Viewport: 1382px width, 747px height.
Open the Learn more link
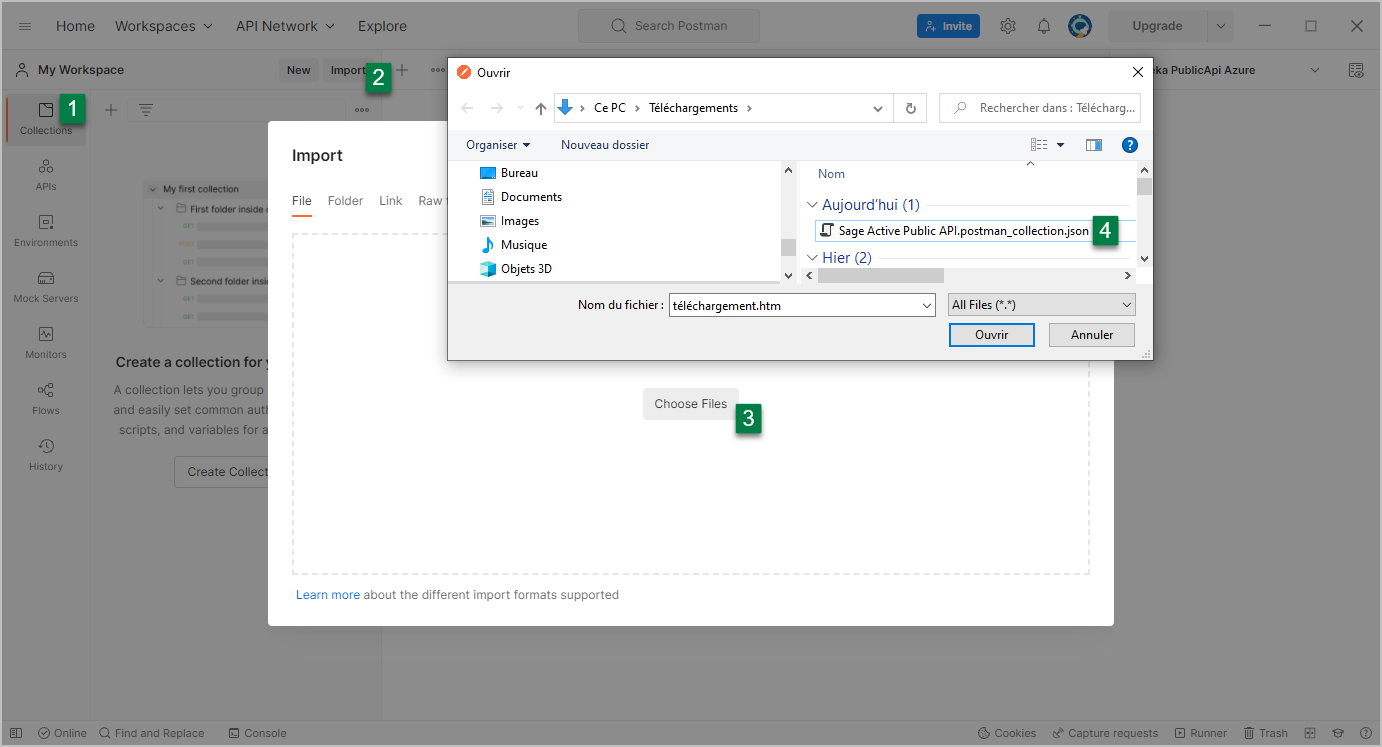point(328,595)
